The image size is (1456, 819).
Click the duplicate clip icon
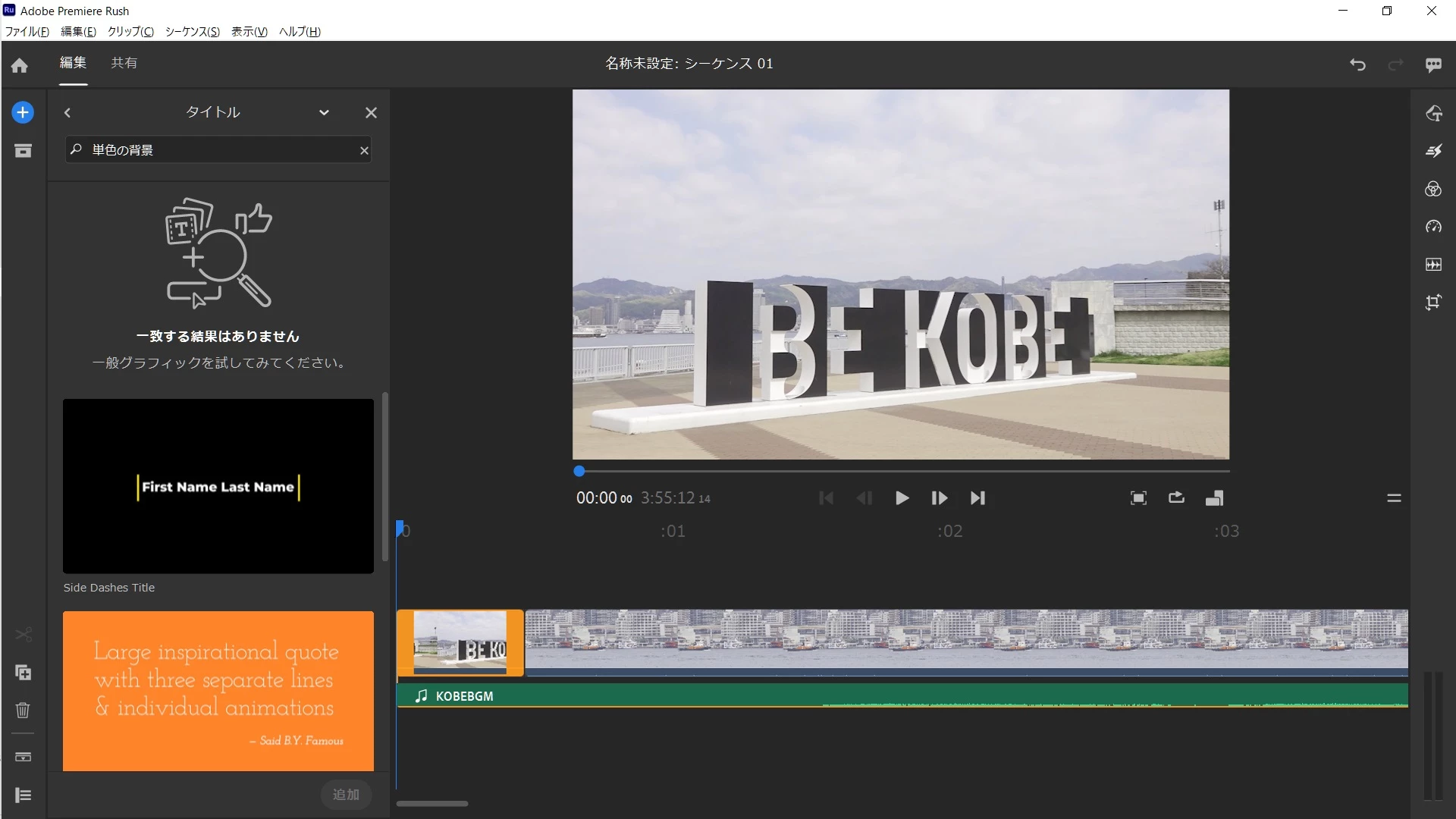coord(23,673)
